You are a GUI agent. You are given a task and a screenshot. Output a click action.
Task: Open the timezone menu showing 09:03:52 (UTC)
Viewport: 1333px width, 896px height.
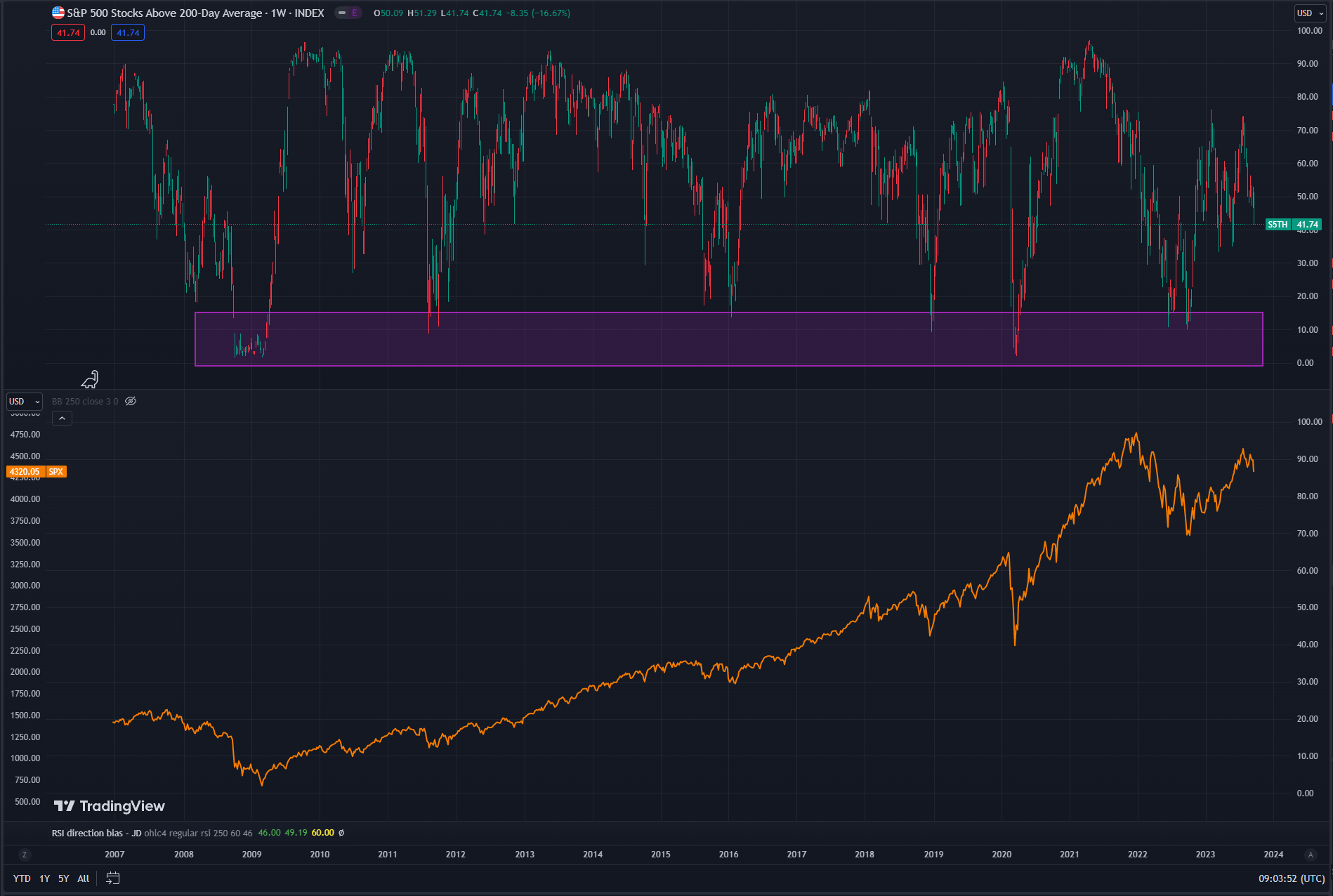1292,878
